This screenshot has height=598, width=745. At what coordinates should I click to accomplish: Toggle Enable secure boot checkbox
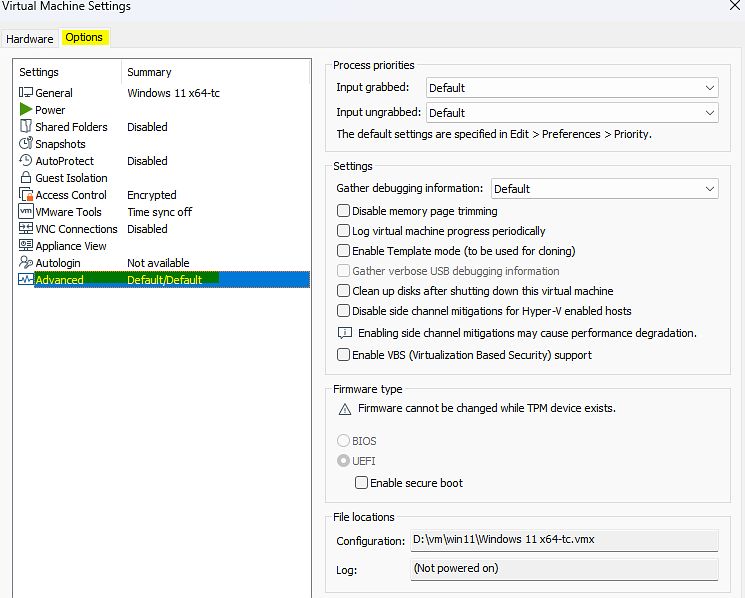point(362,483)
